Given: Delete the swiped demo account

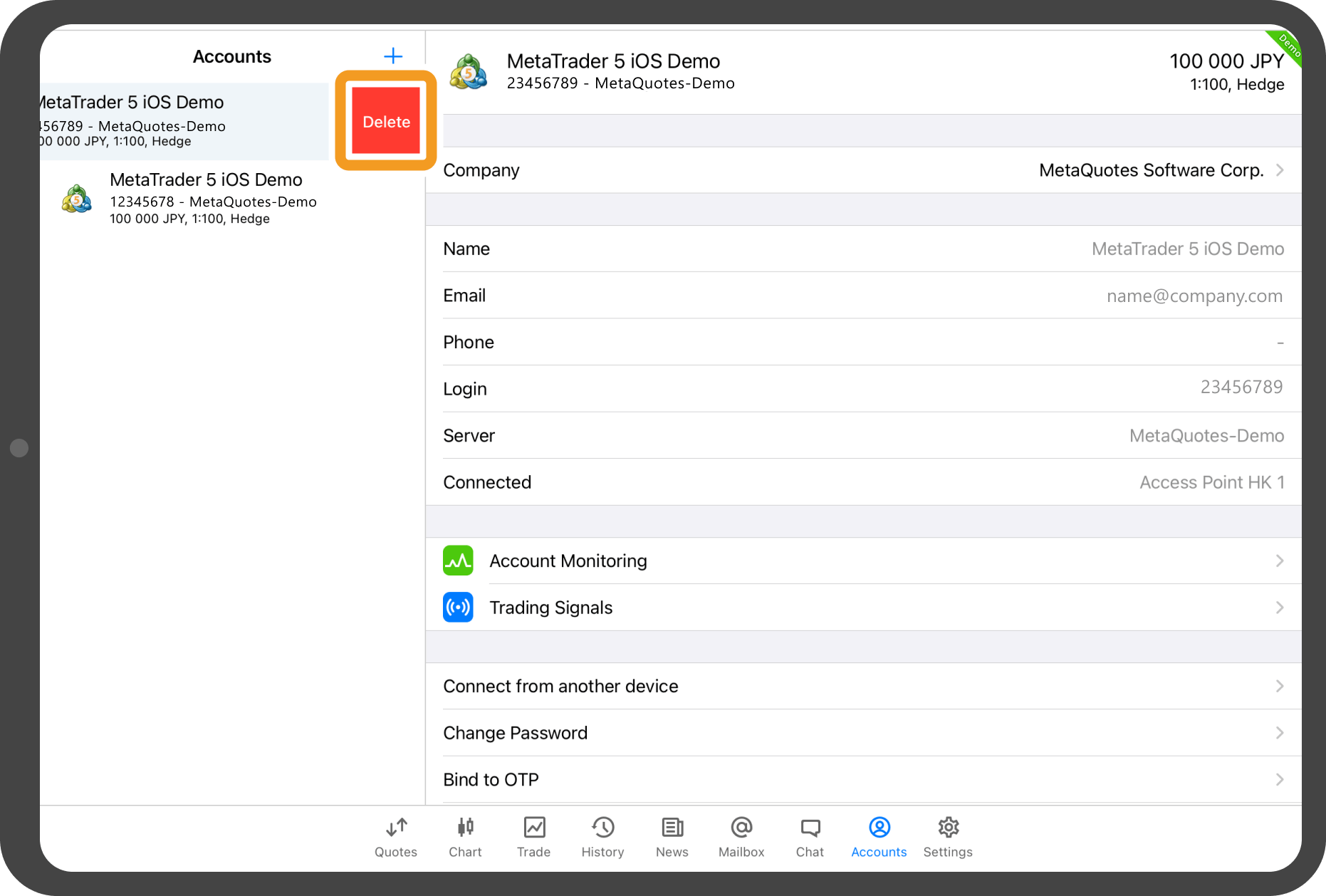Looking at the screenshot, I should [x=386, y=121].
